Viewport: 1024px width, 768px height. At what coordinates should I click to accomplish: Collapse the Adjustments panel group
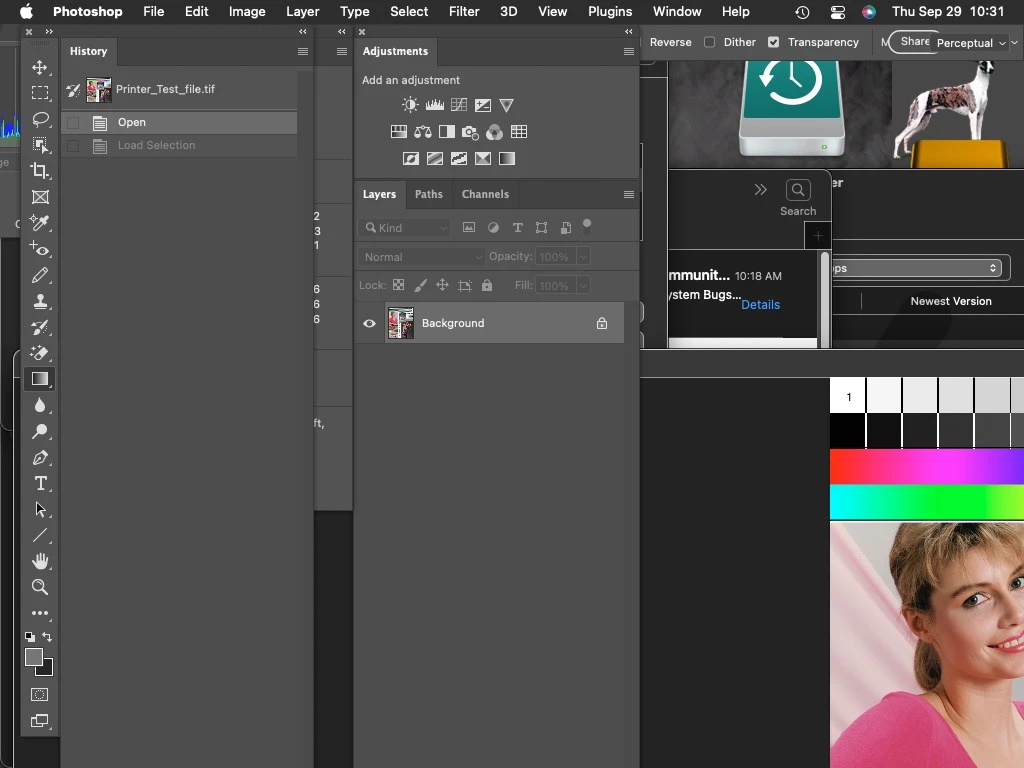coord(628,31)
